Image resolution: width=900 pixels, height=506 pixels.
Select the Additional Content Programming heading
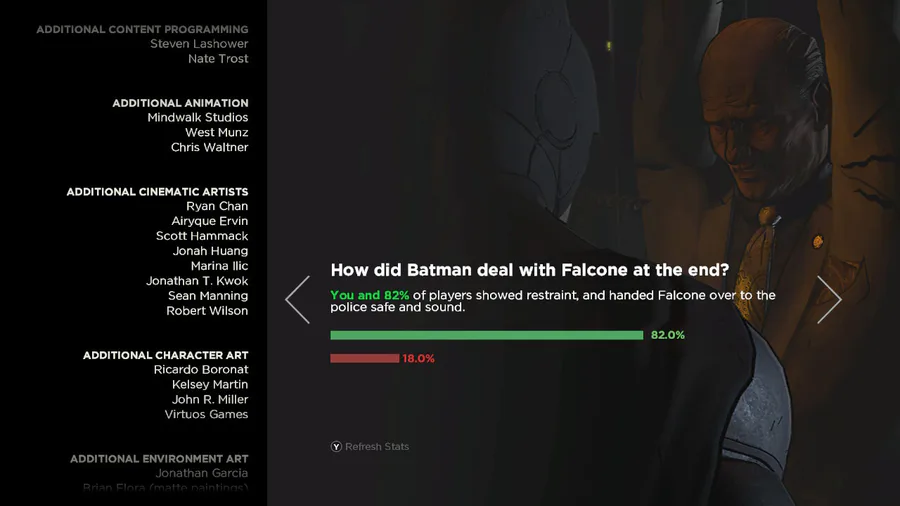[x=142, y=29]
